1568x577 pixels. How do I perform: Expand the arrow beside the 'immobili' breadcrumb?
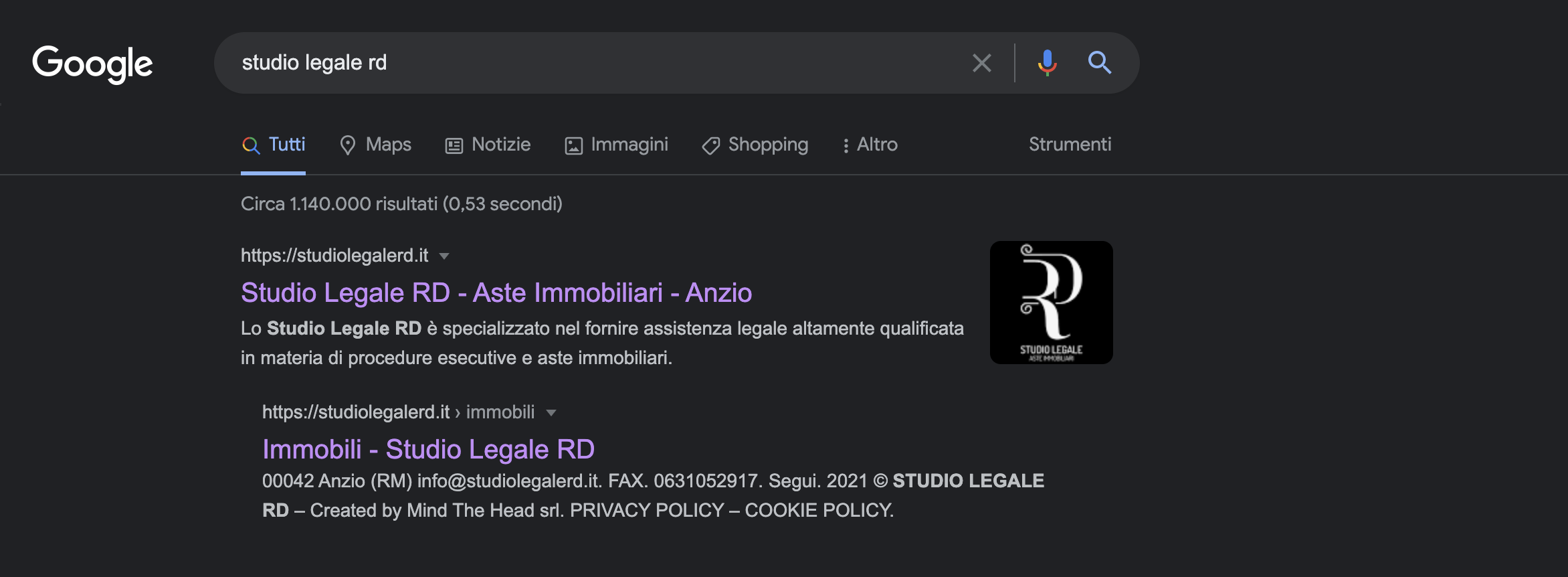tap(551, 413)
